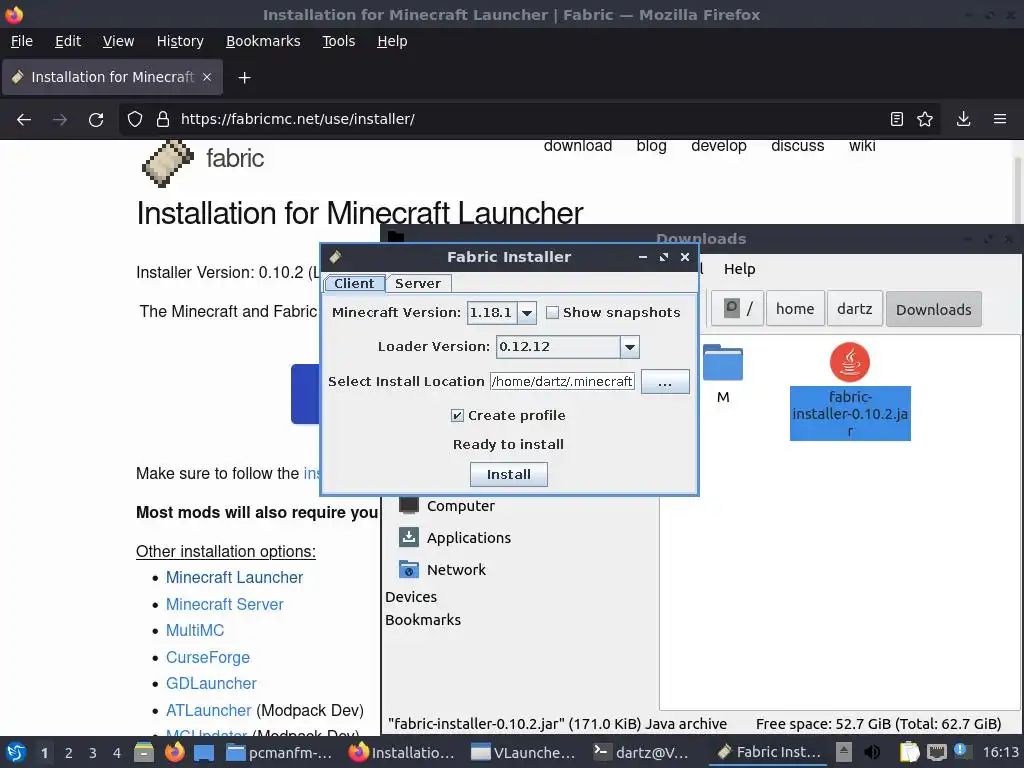1024x768 pixels.
Task: Open Firefox downloads panel icon
Action: coord(963,119)
